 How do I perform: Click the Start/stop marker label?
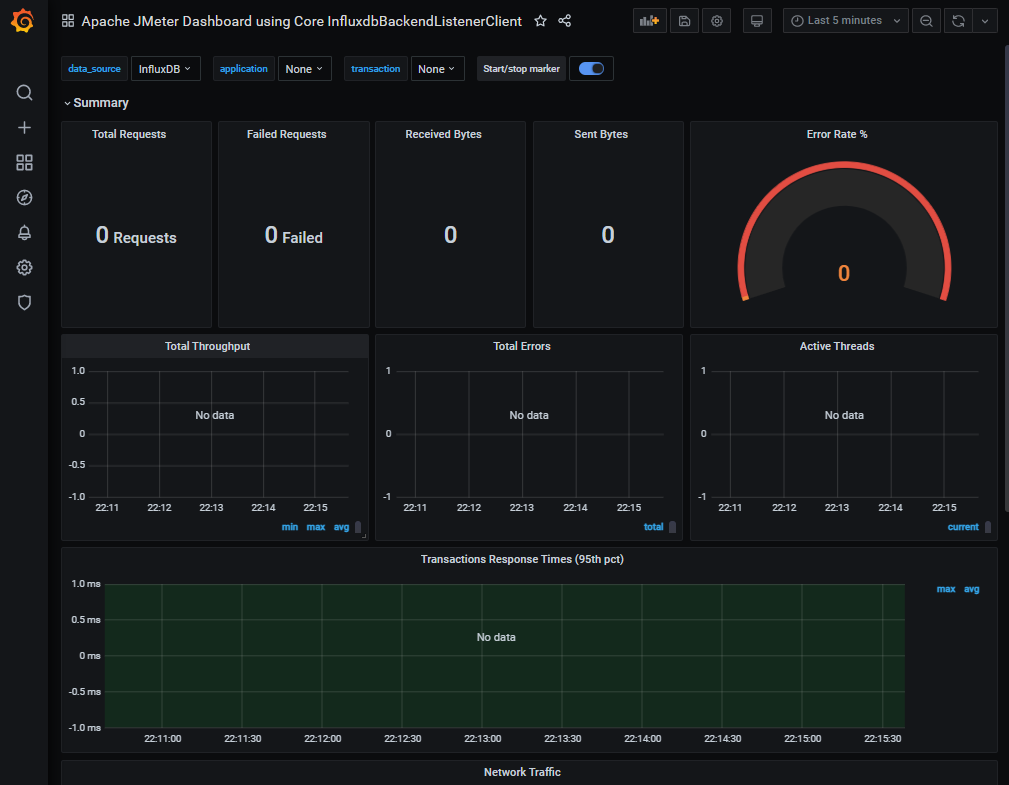[521, 69]
